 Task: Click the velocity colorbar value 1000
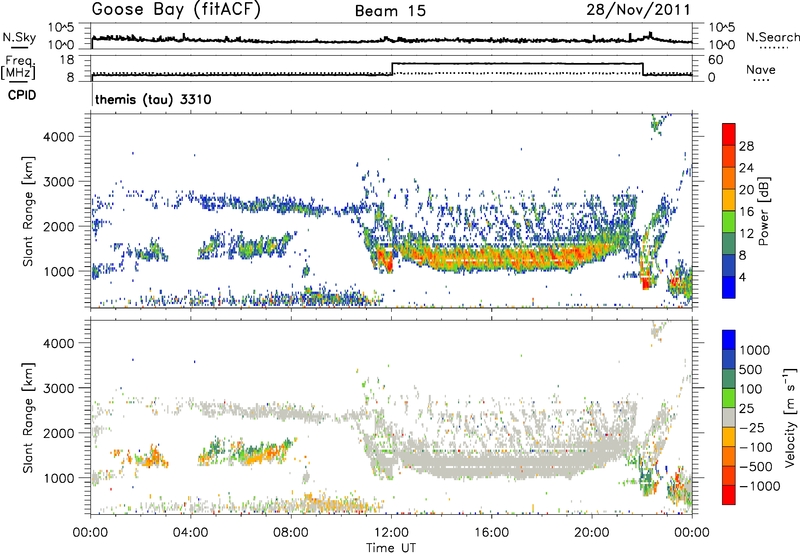(755, 350)
